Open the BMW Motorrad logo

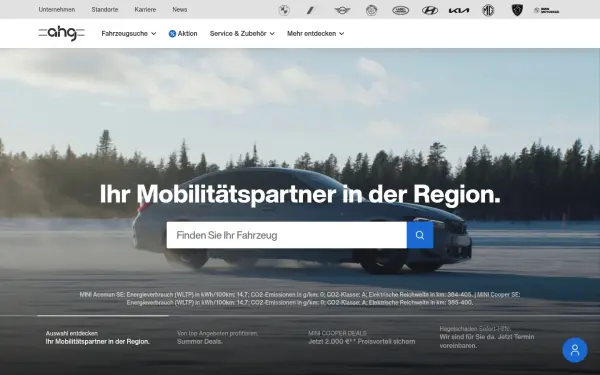click(546, 11)
